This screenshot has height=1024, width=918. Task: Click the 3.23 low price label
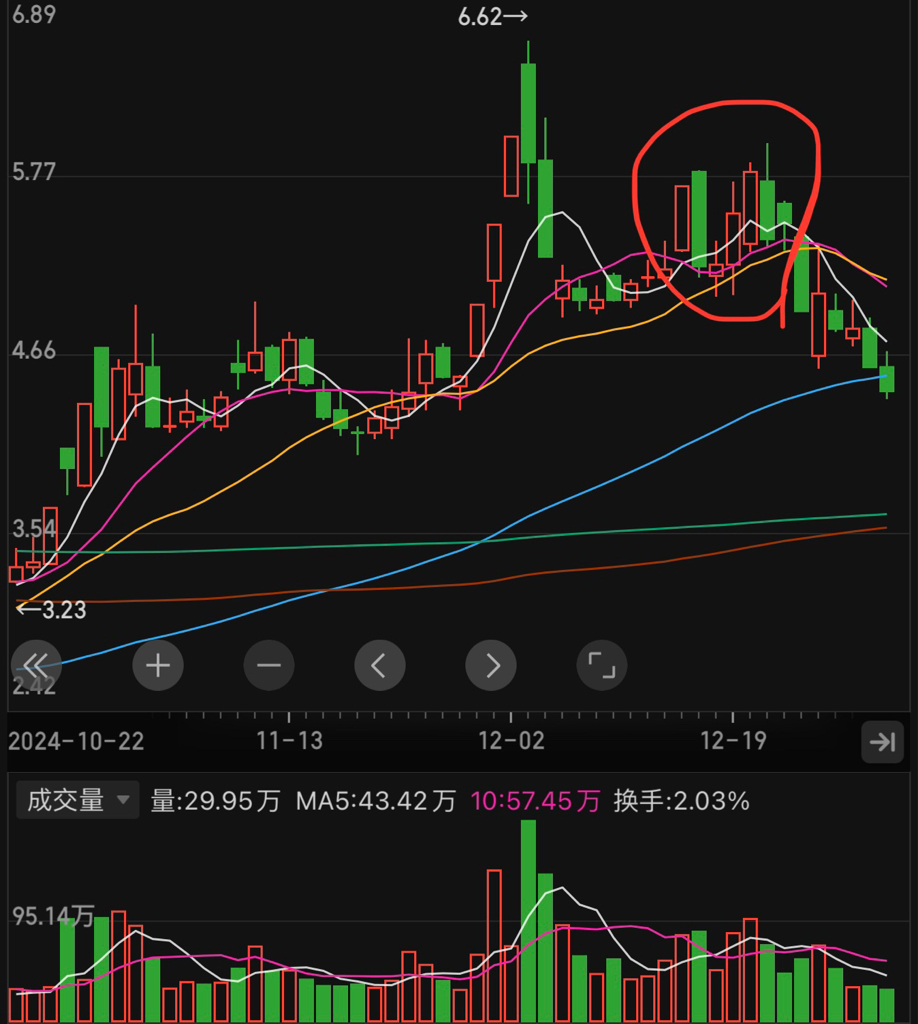coord(52,610)
